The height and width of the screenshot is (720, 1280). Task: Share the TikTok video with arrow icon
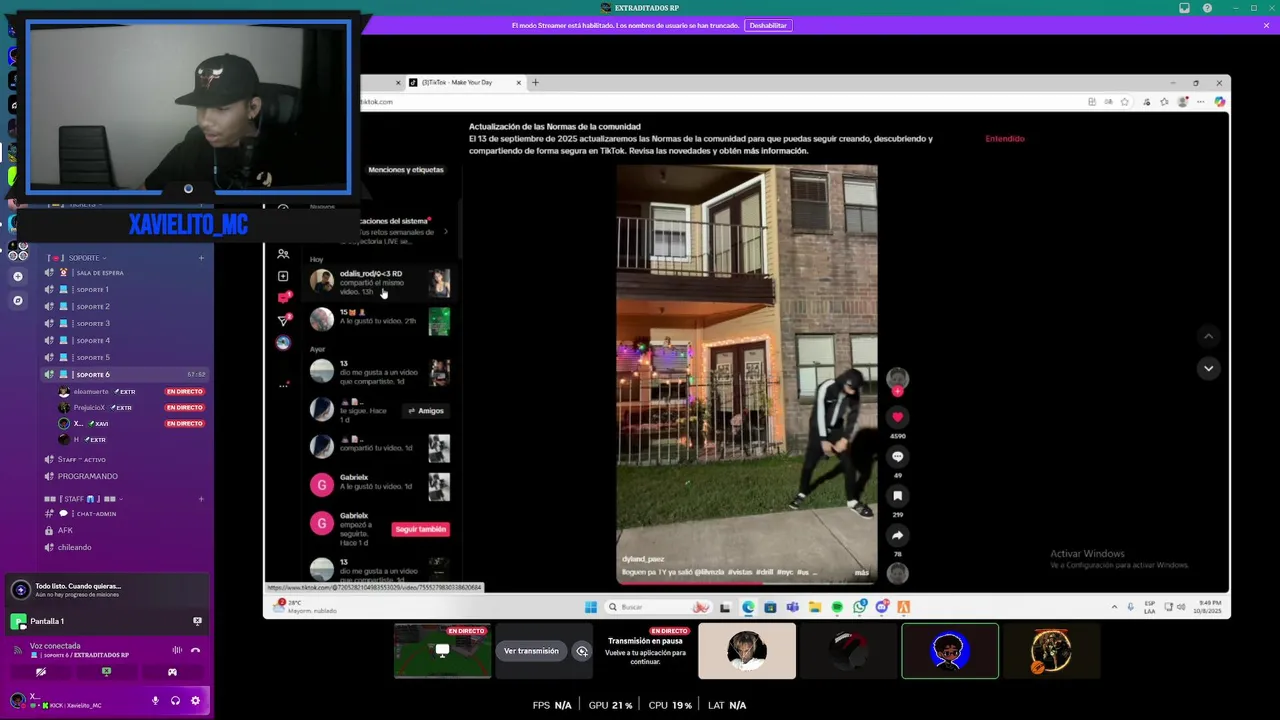coord(897,535)
